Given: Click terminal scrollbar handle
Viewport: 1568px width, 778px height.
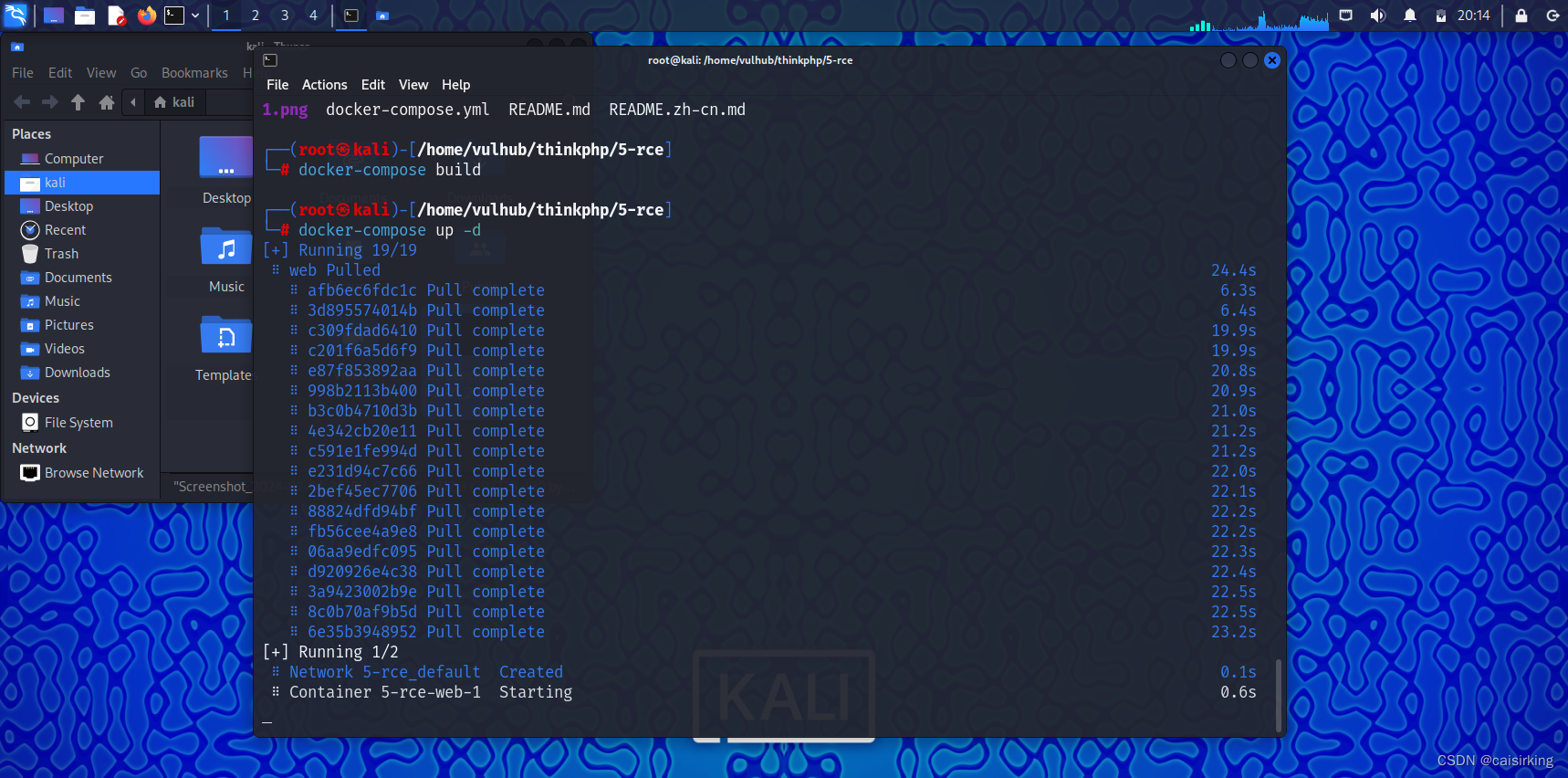Looking at the screenshot, I should [1279, 694].
